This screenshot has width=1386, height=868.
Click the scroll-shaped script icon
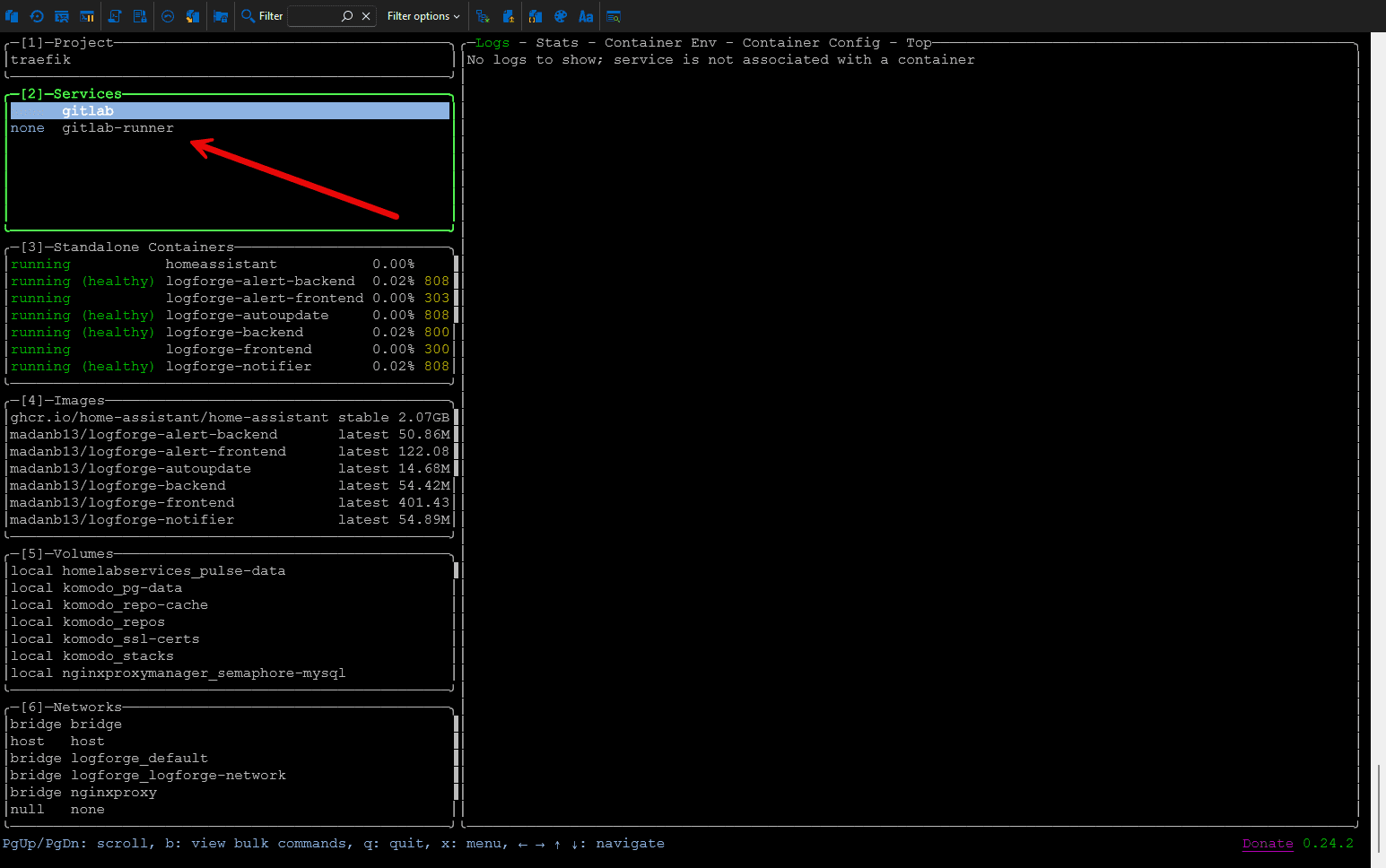coord(115,16)
